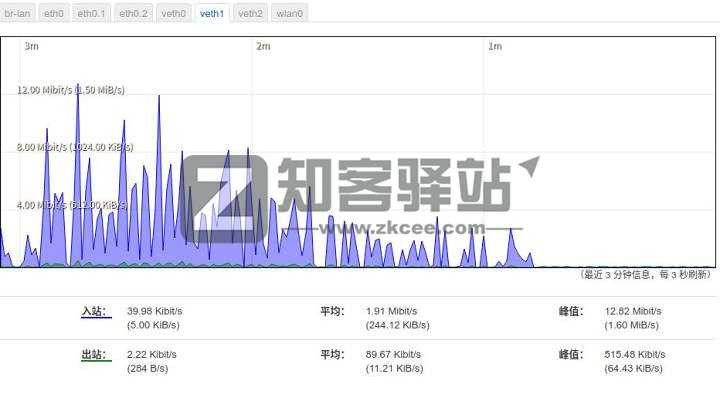Switch to the eth0.2 tab
Image resolution: width=720 pixels, height=398 pixels.
(x=134, y=13)
